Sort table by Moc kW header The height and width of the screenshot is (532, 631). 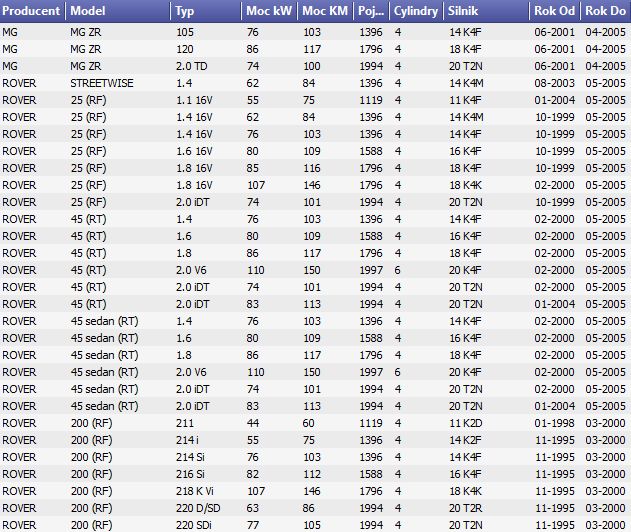point(269,11)
